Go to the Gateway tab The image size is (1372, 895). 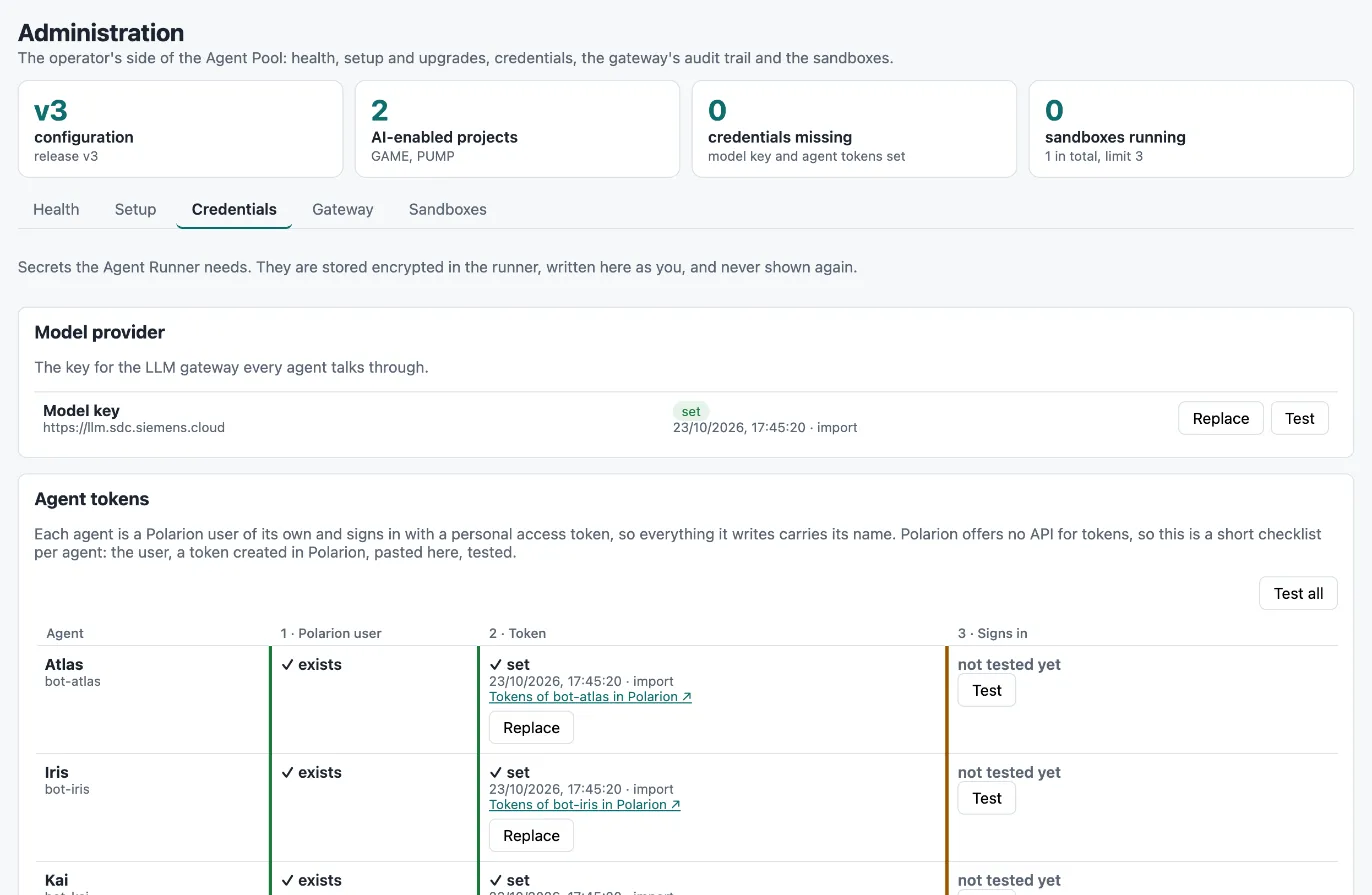pyautogui.click(x=343, y=209)
